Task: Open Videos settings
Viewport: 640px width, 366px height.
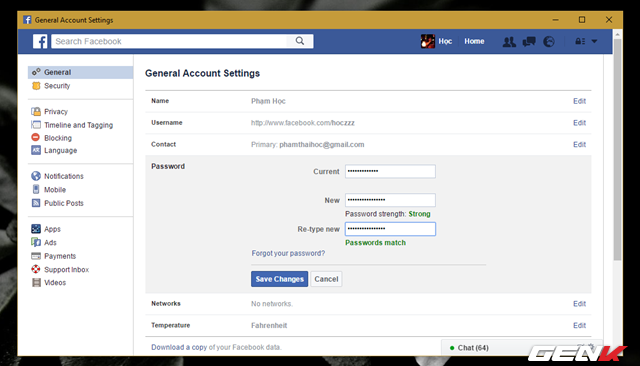Action: click(55, 282)
